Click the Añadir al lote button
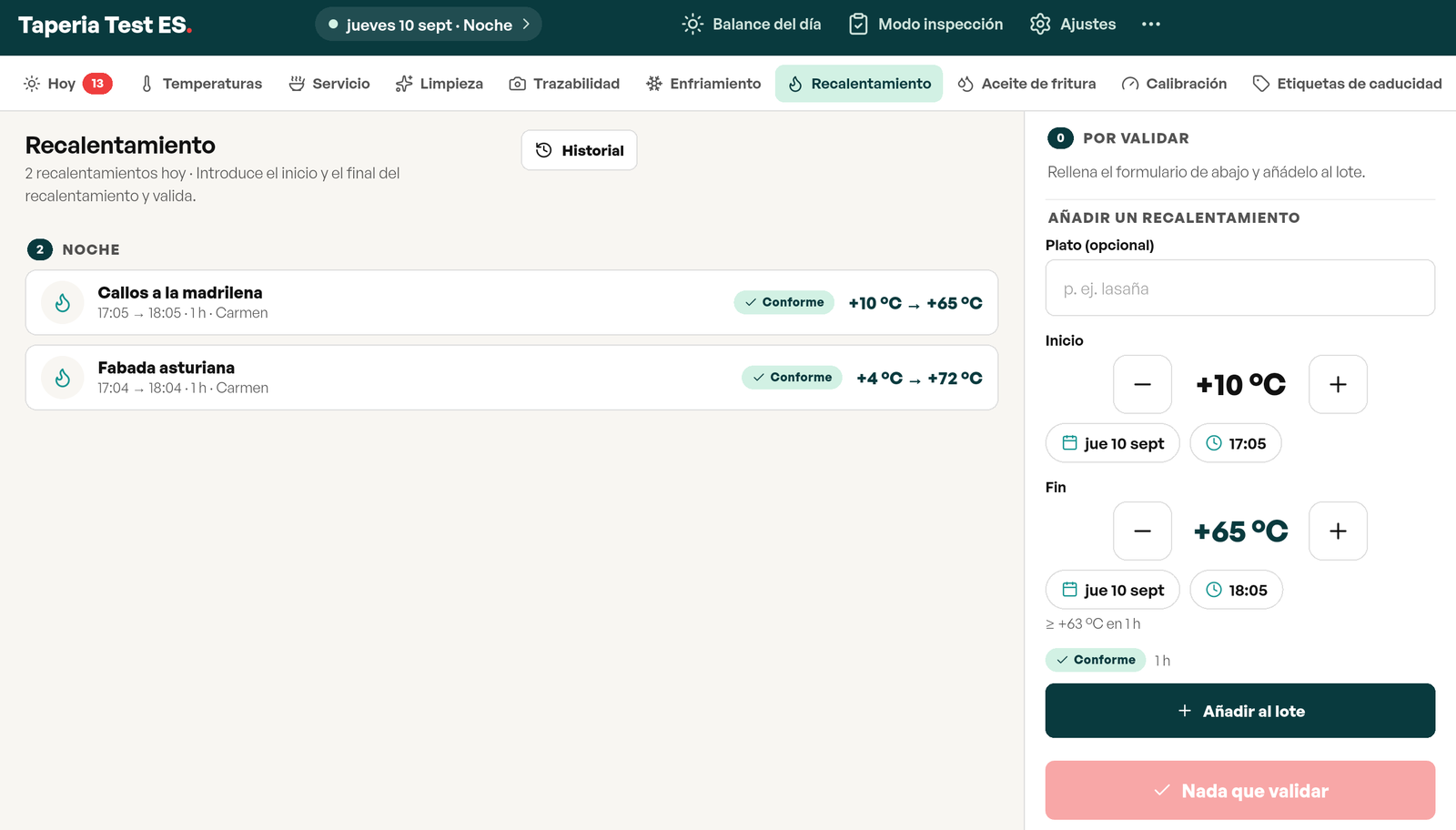 pos(1240,711)
